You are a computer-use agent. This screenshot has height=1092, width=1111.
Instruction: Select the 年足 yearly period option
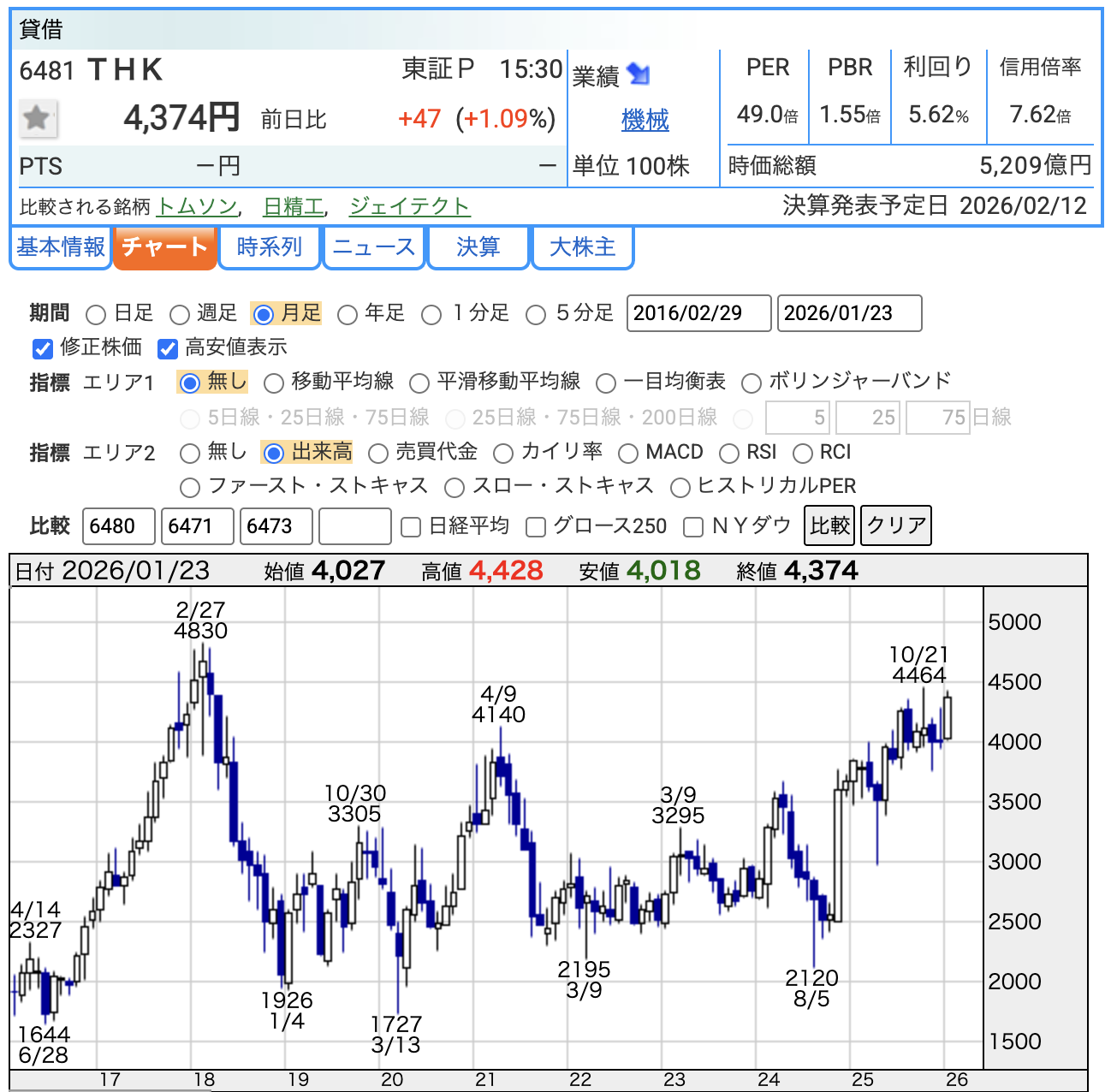(348, 315)
